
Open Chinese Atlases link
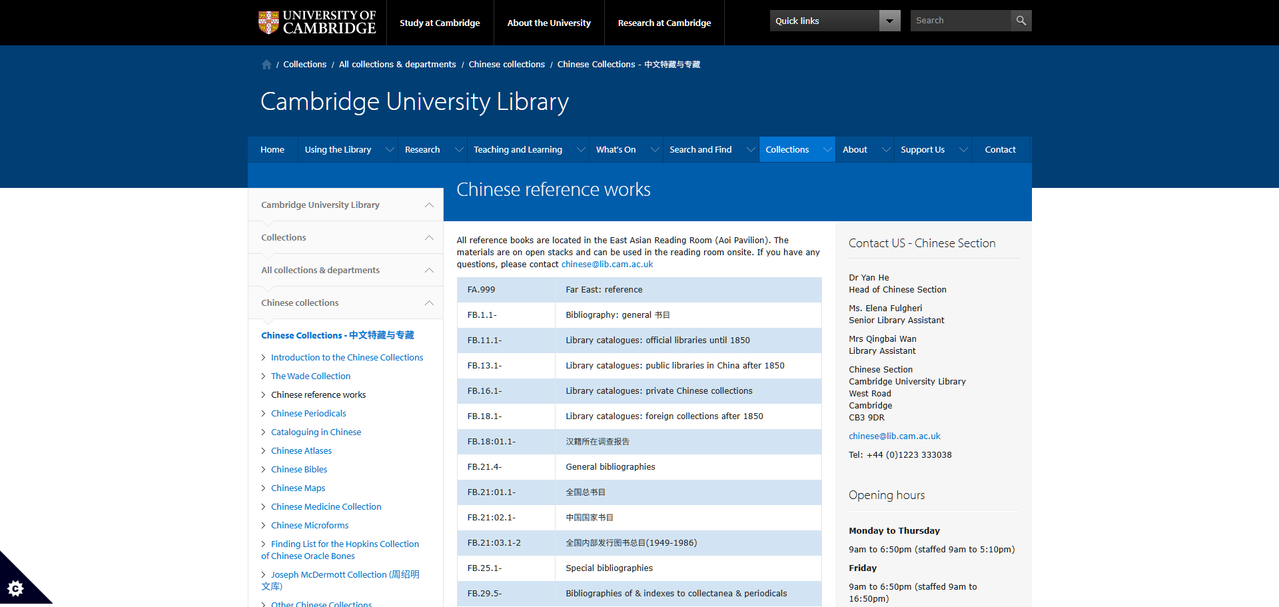click(301, 451)
